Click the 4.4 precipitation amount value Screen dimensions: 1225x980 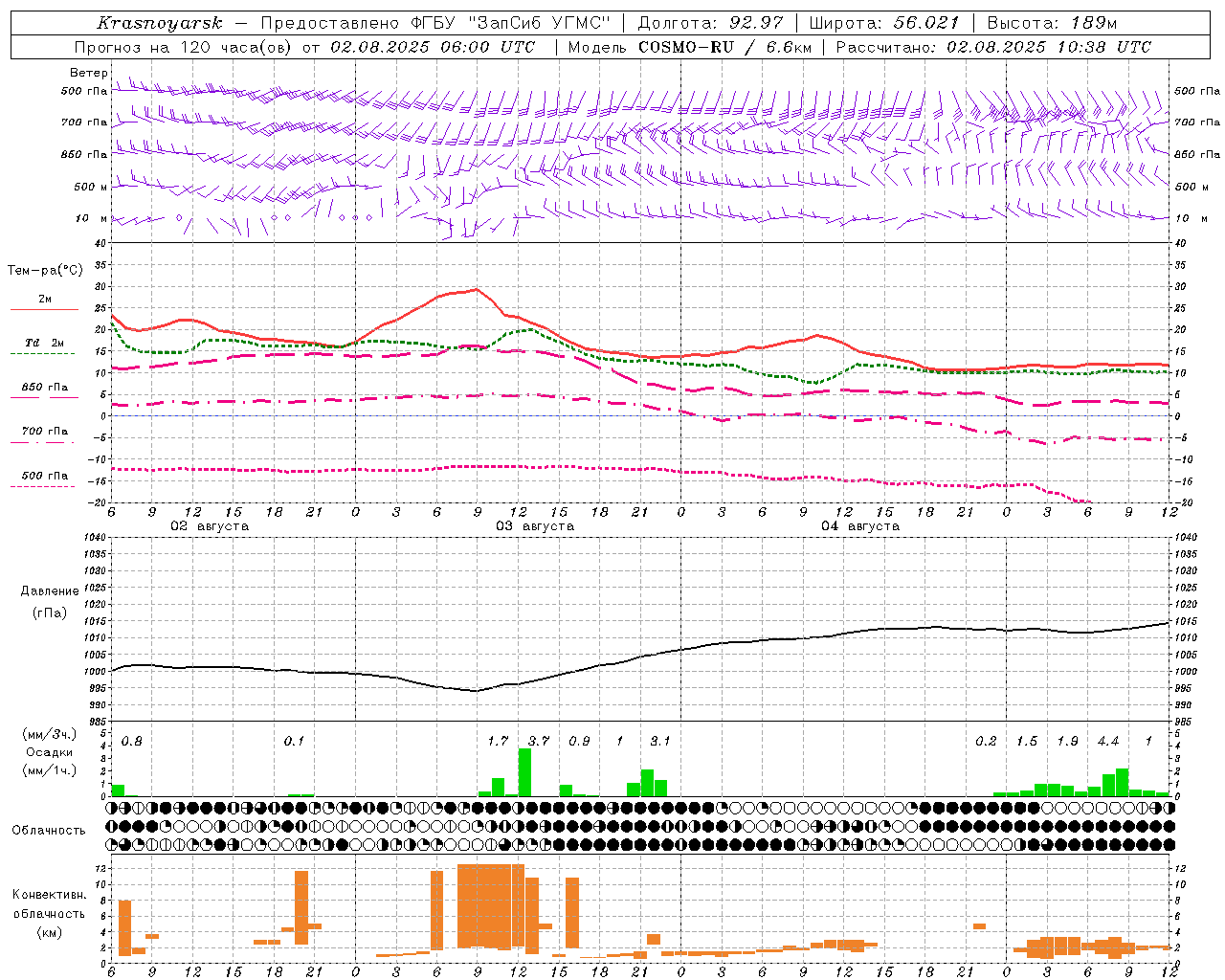coord(1108,741)
